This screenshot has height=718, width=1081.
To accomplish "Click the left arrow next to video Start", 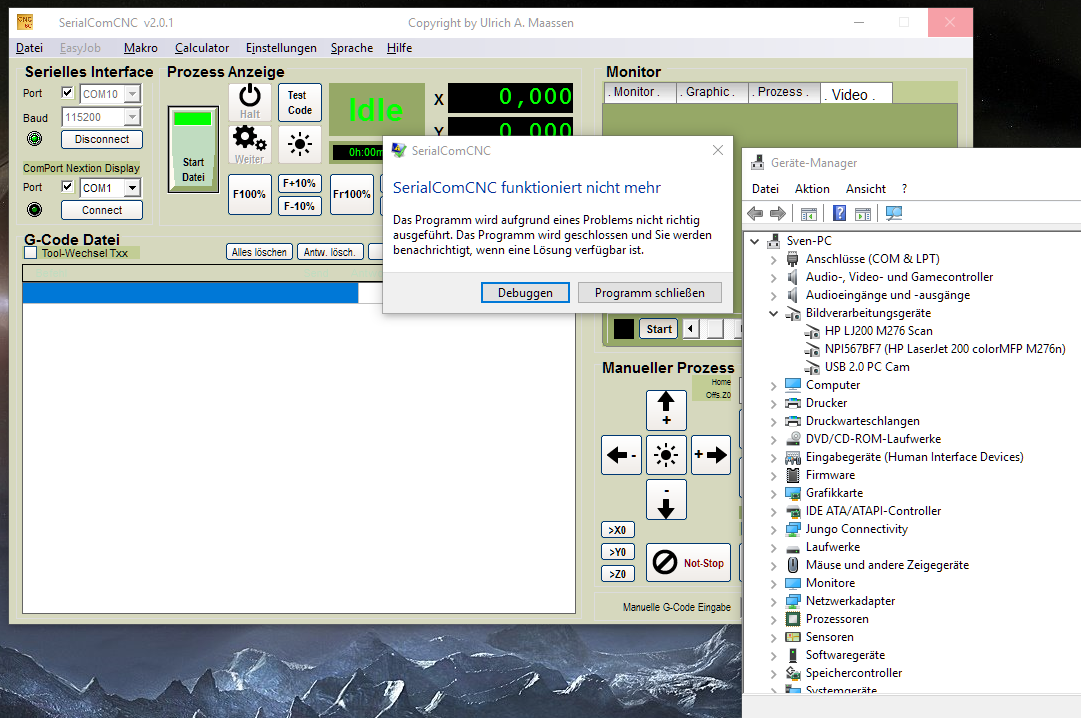I will point(691,329).
